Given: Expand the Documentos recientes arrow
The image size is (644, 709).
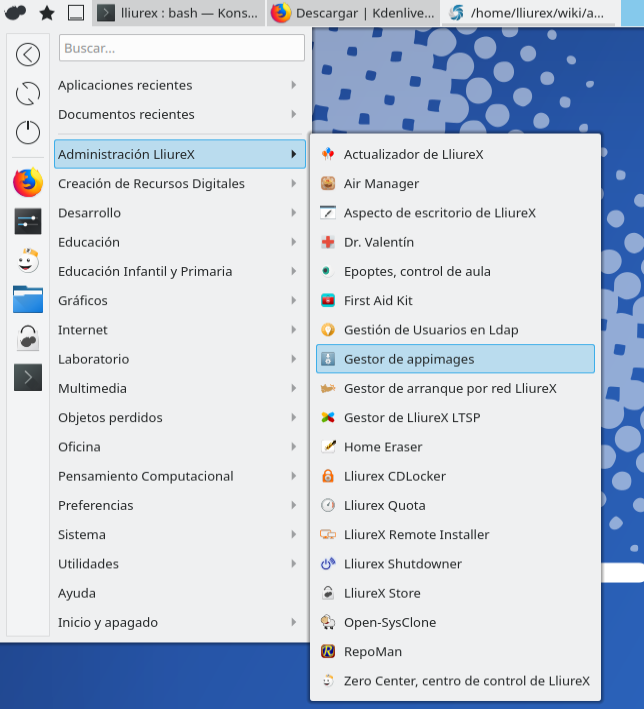Looking at the screenshot, I should click(x=294, y=114).
